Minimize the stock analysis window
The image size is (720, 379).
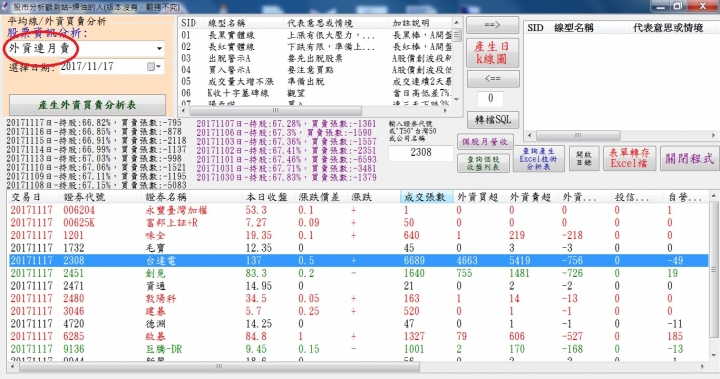pyautogui.click(x=661, y=6)
